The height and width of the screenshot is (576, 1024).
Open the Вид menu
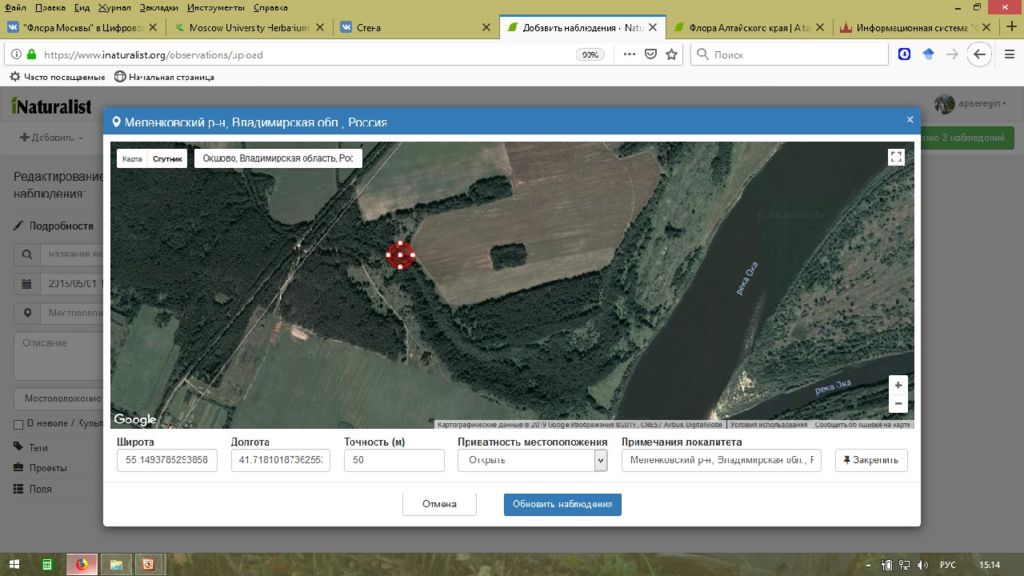click(82, 7)
